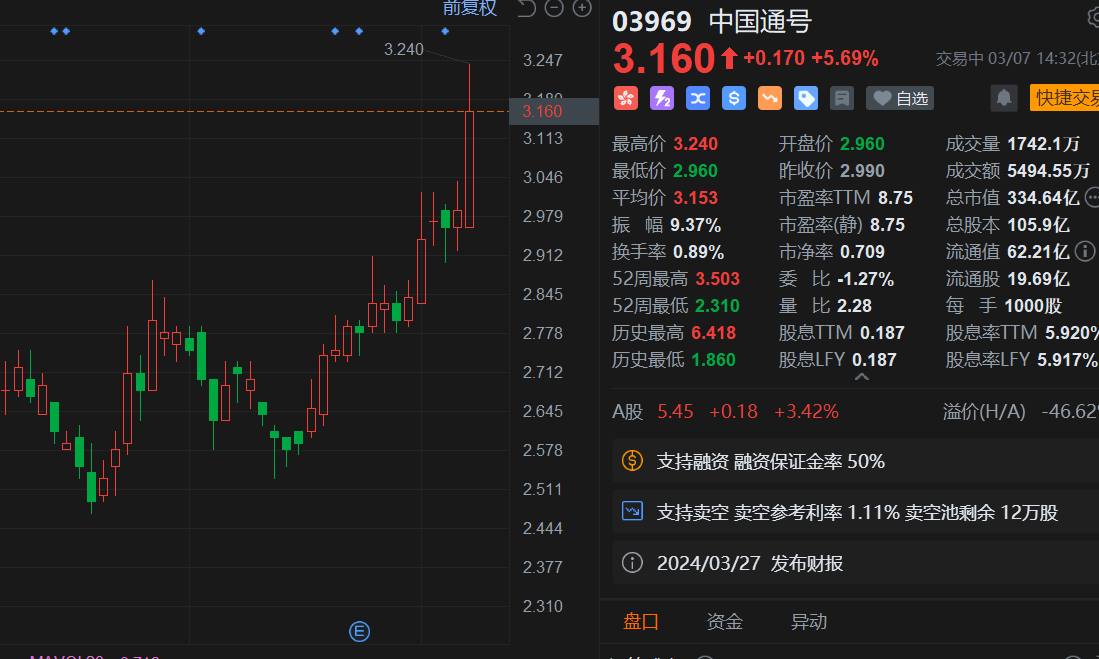Open the 支持融资 融资保证金率 50% row
Image resolution: width=1099 pixels, height=659 pixels.
click(856, 461)
